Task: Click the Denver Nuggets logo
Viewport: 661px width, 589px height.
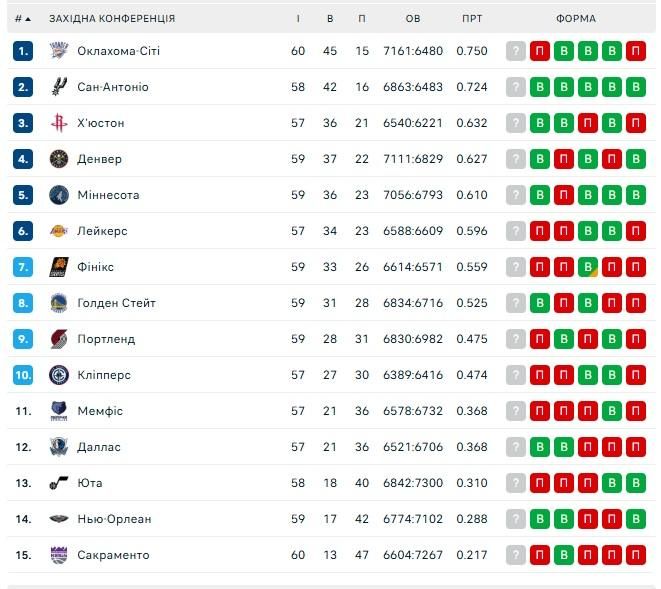Action: [x=58, y=159]
